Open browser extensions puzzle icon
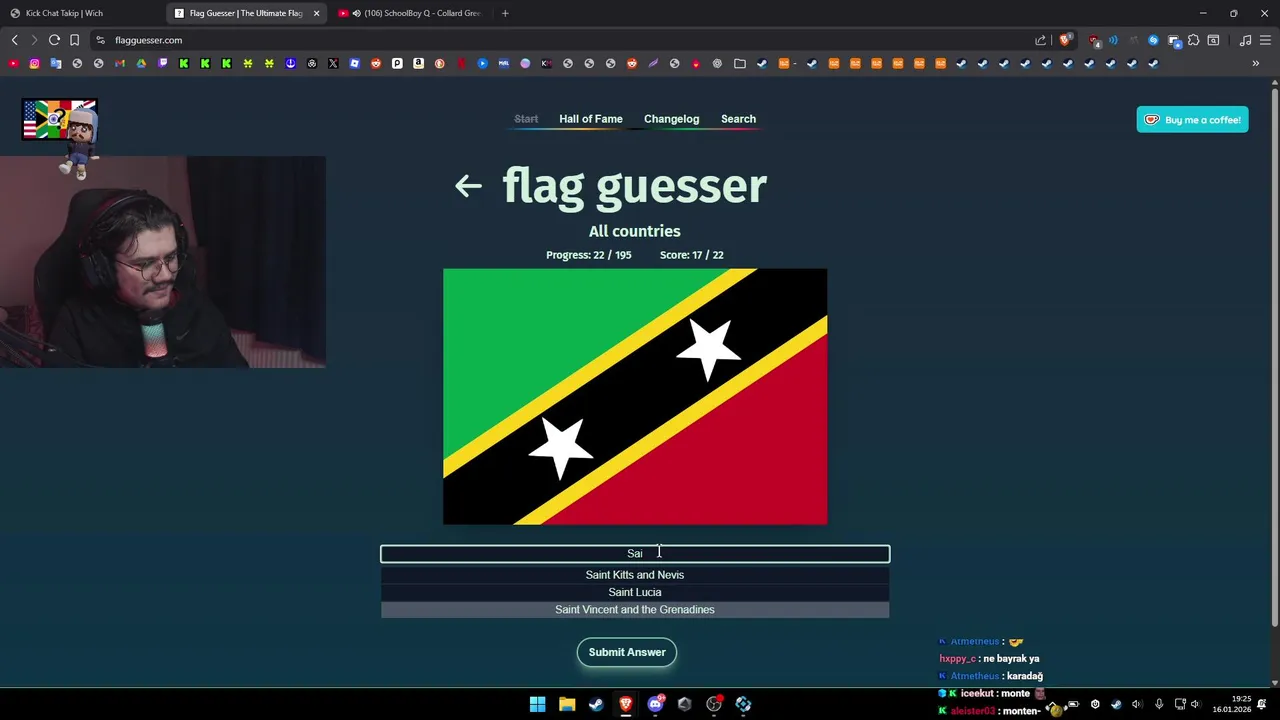1280x720 pixels. click(1193, 40)
